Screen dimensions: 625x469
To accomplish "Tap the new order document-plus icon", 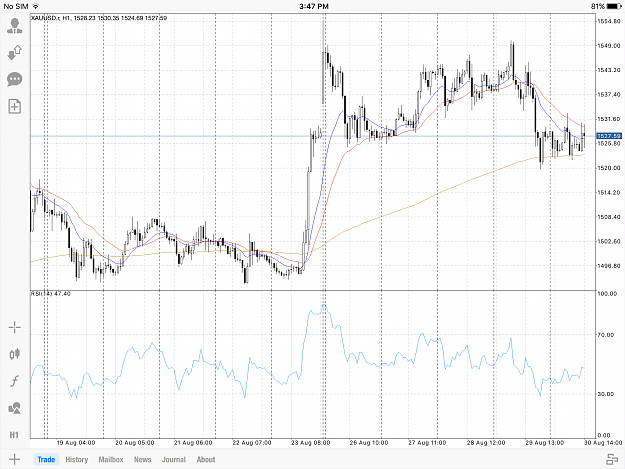I will coord(15,106).
